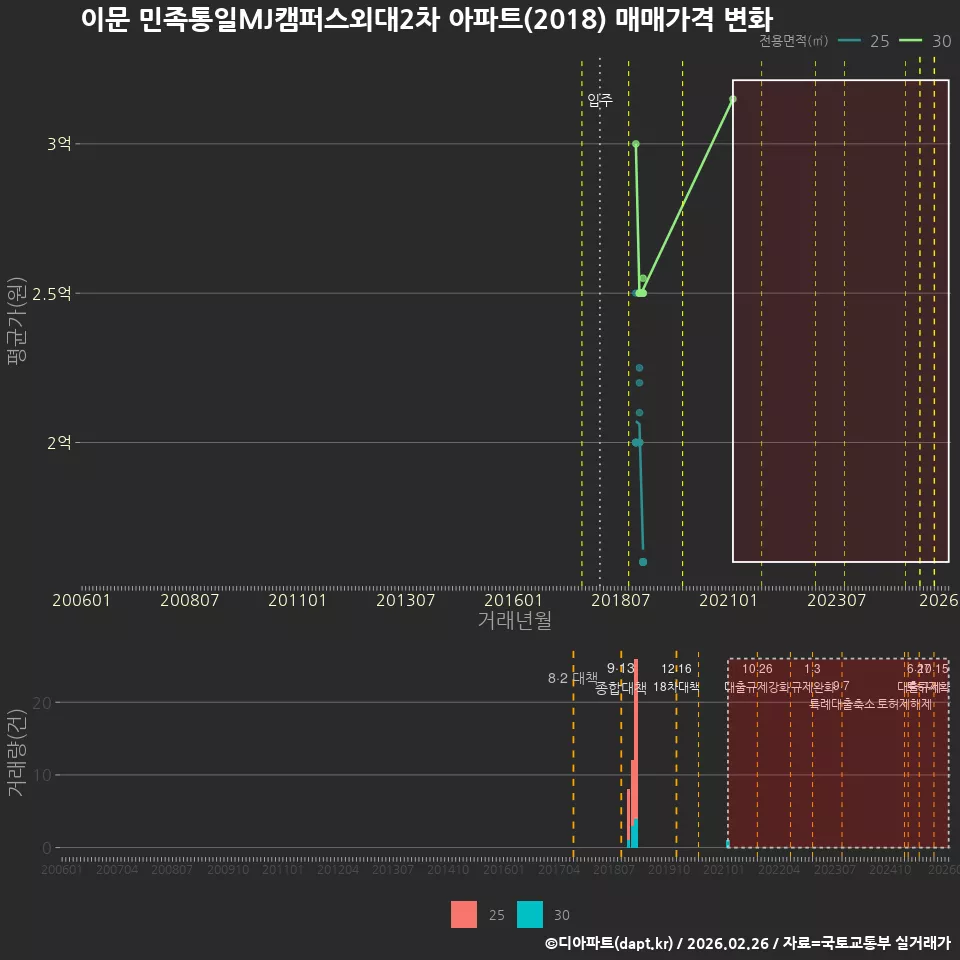
Task: Click the chart title about 매매가격 변화
Action: (x=427, y=19)
